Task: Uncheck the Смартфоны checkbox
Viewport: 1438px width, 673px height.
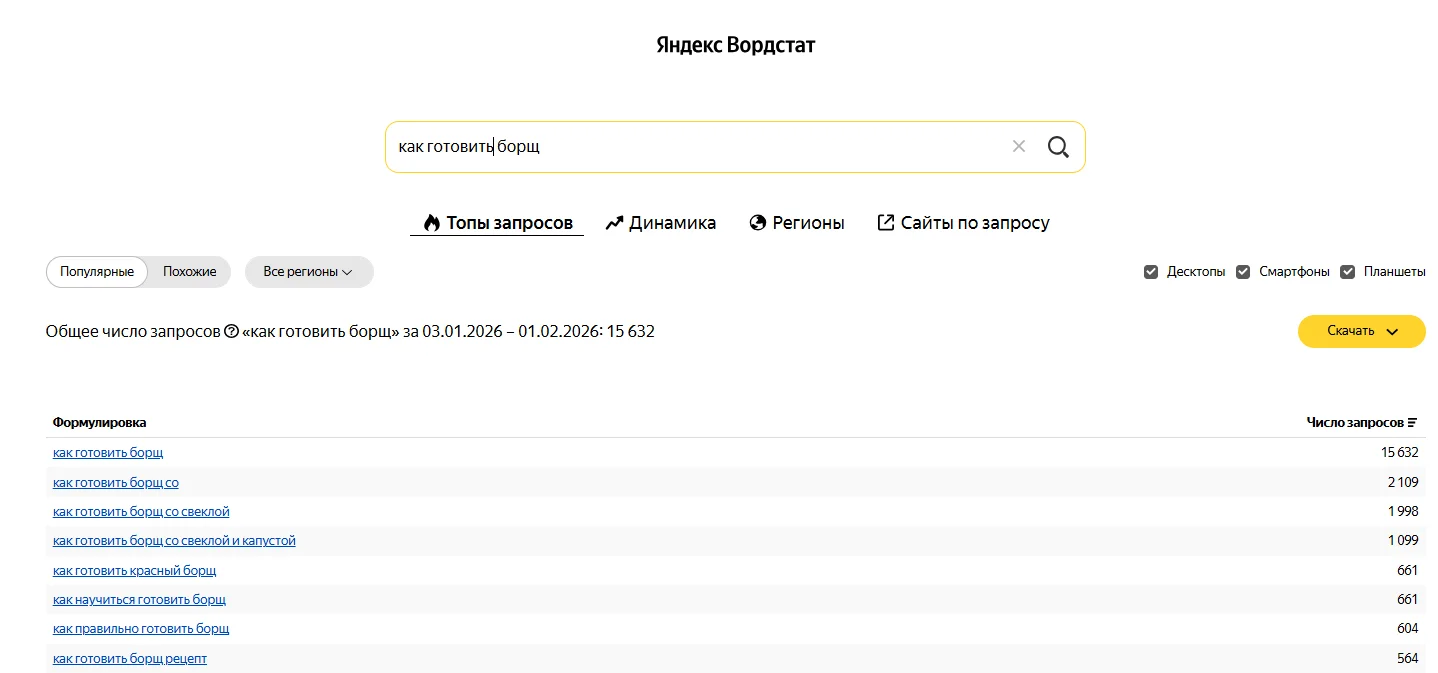Action: pos(1243,272)
